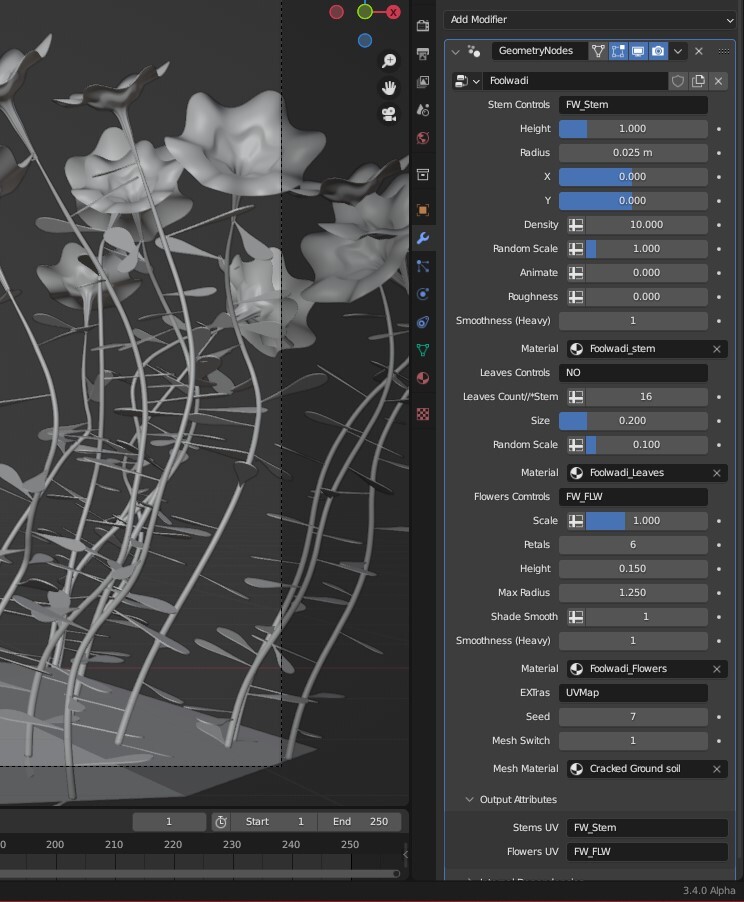Click the red X axis gizmo
Viewport: 744px width, 902px height.
394,12
